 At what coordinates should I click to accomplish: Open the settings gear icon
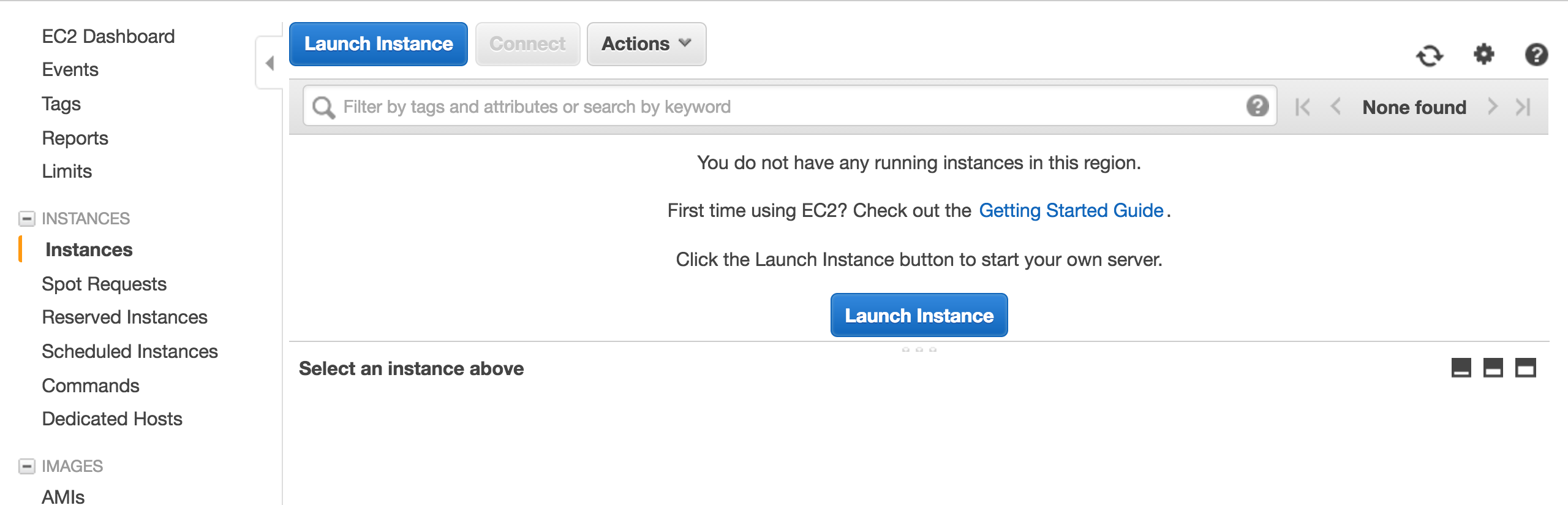point(1483,55)
